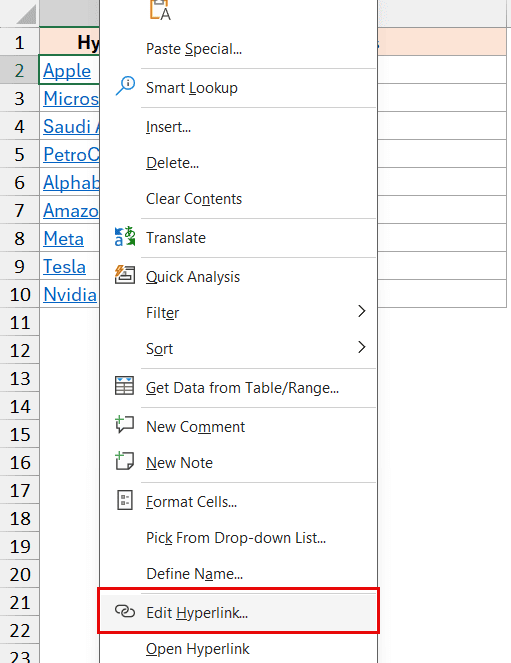Select row header 17
Viewport: 511px width, 663px height.
[19, 490]
